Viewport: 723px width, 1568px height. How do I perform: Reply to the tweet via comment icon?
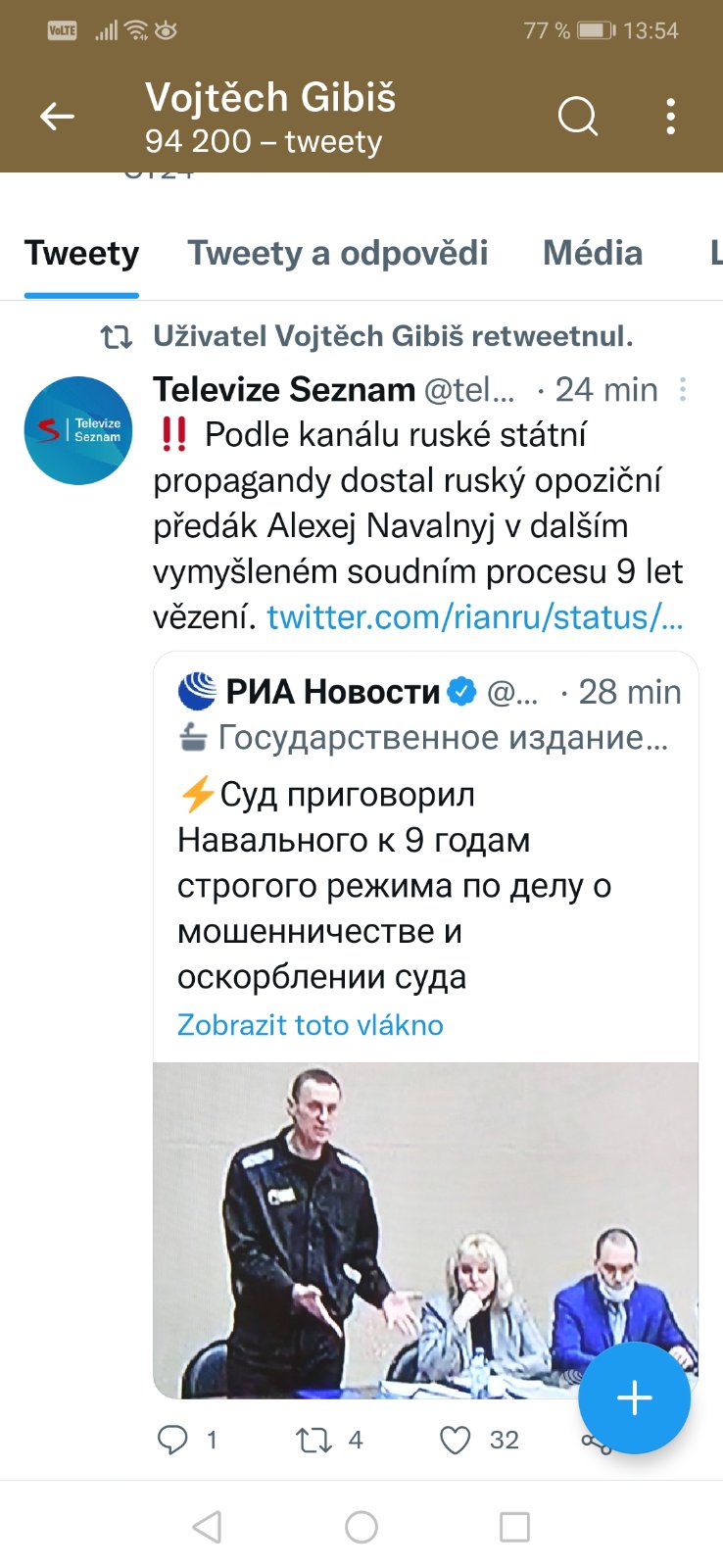(x=173, y=1440)
